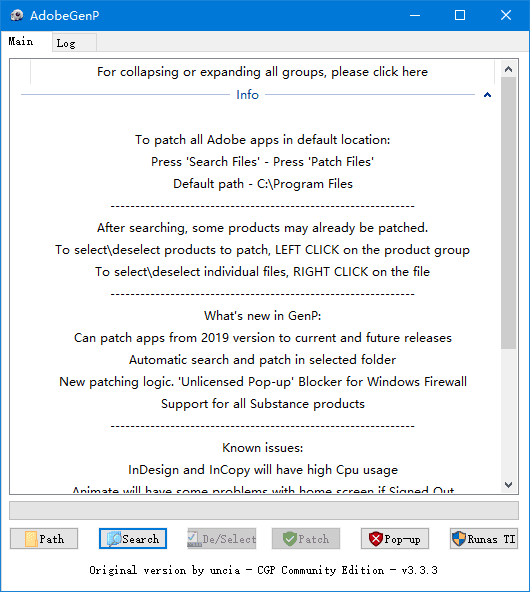
Task: Click the scrollbar down arrow
Action: point(508,484)
